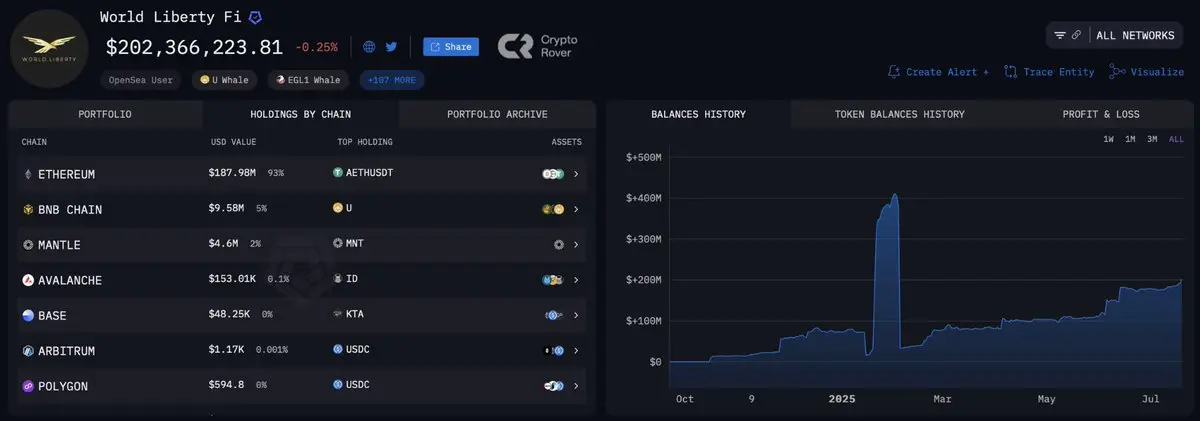Expand the Ethereum row chevron
1200x421 pixels.
point(577,174)
